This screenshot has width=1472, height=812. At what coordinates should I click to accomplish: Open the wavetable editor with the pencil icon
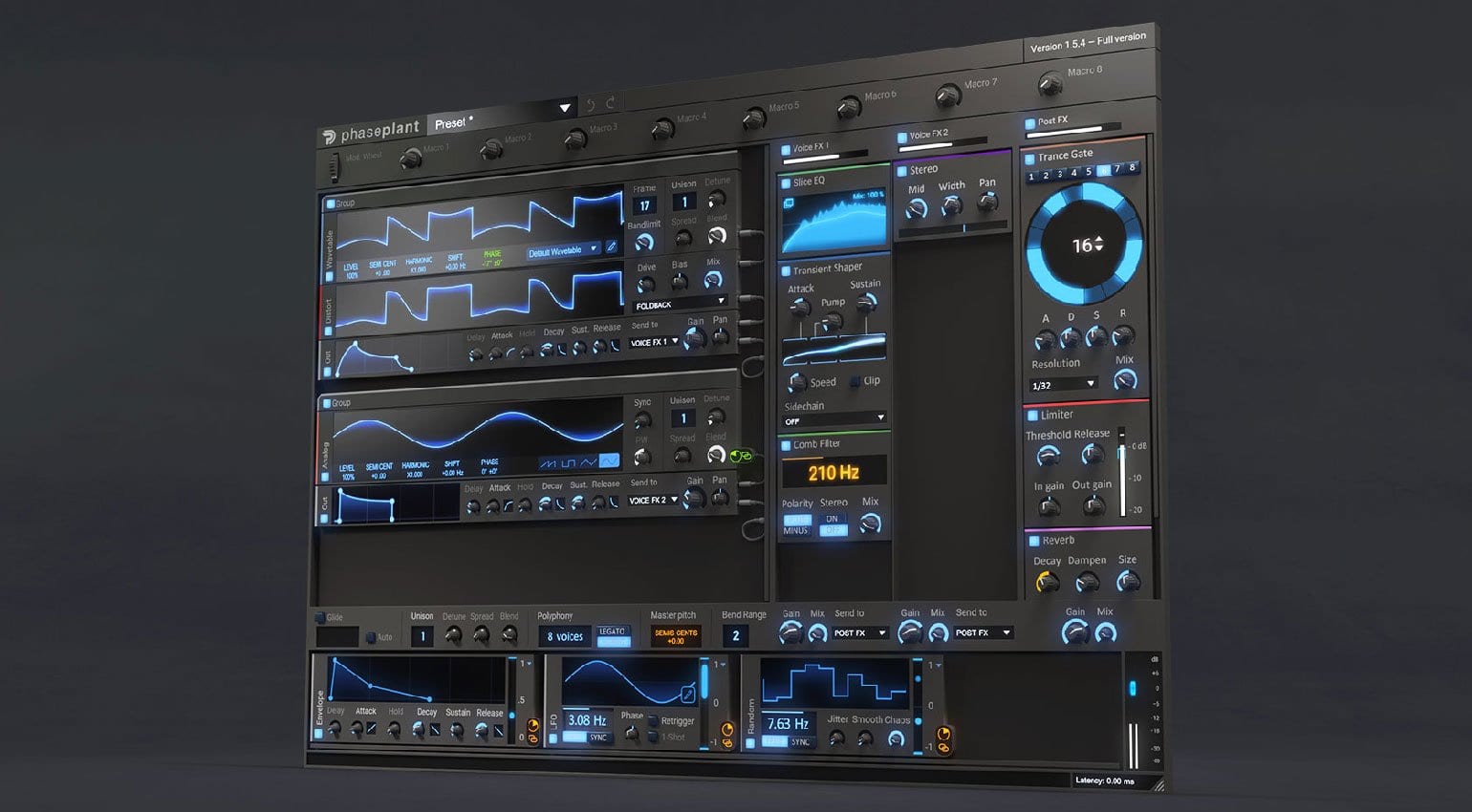[x=613, y=246]
